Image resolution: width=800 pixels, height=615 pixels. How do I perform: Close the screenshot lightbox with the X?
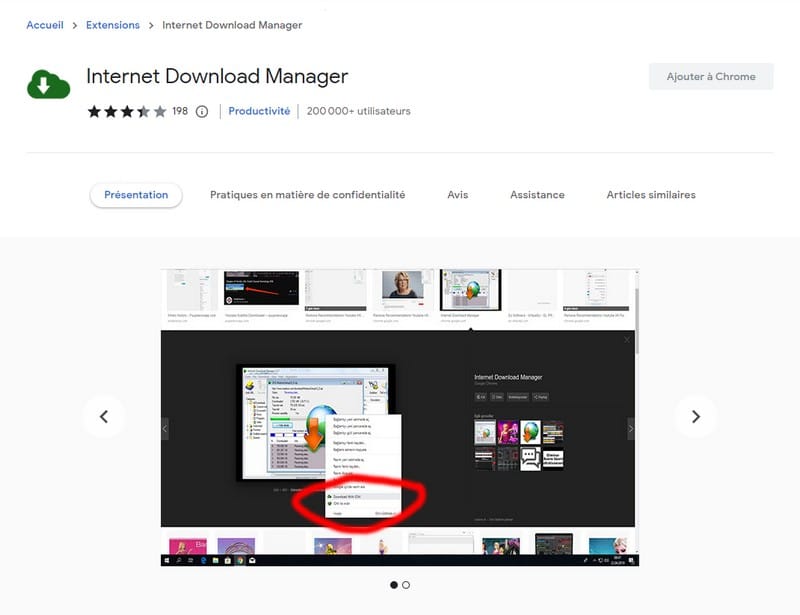pos(628,339)
